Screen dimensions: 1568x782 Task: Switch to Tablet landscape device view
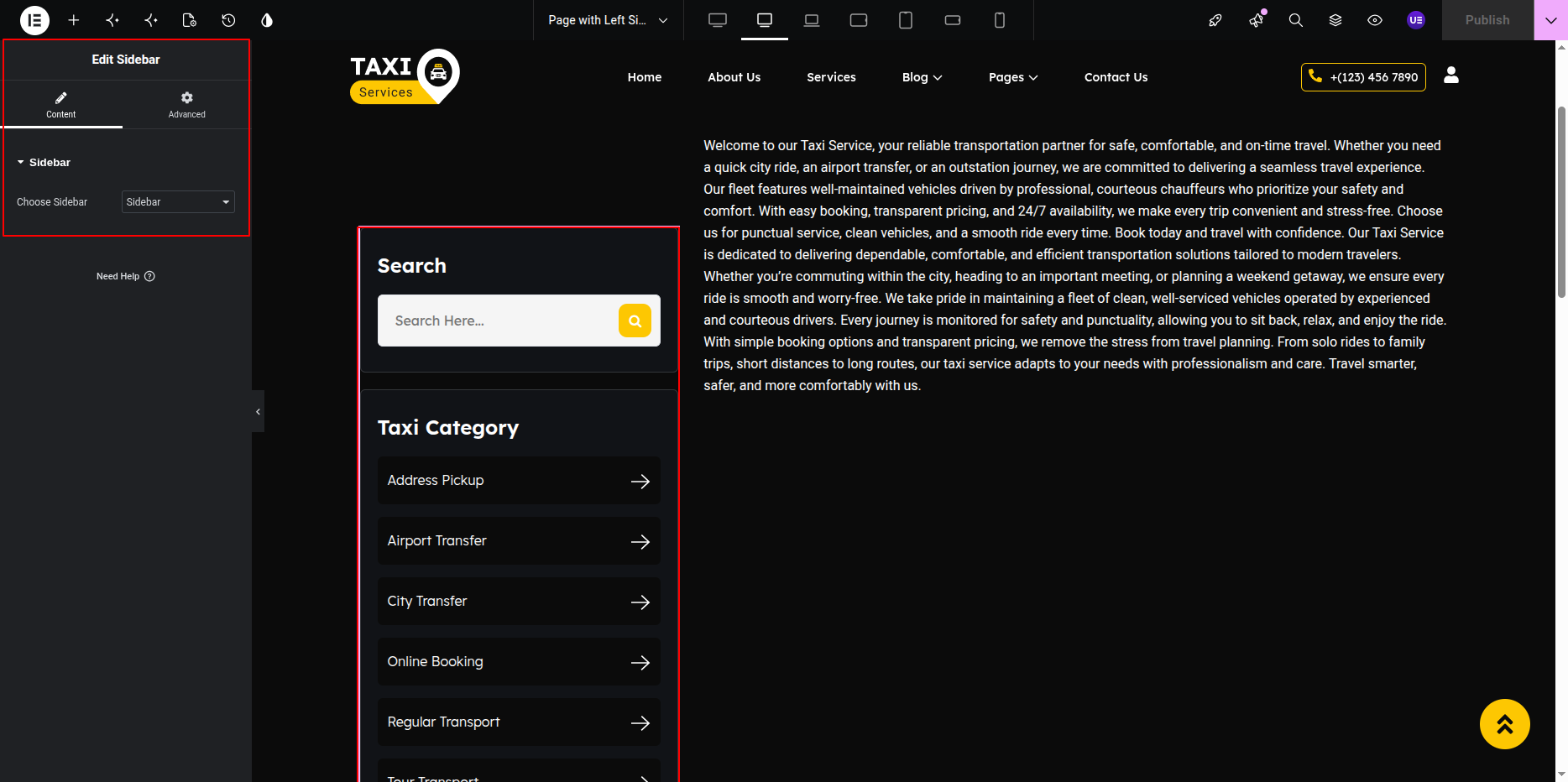(x=859, y=20)
